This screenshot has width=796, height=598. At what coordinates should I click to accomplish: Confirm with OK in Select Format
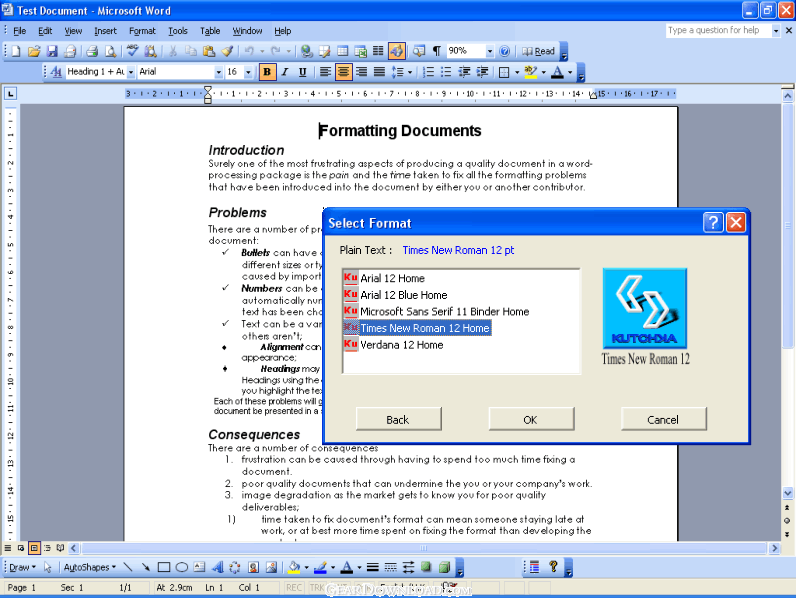coord(531,419)
